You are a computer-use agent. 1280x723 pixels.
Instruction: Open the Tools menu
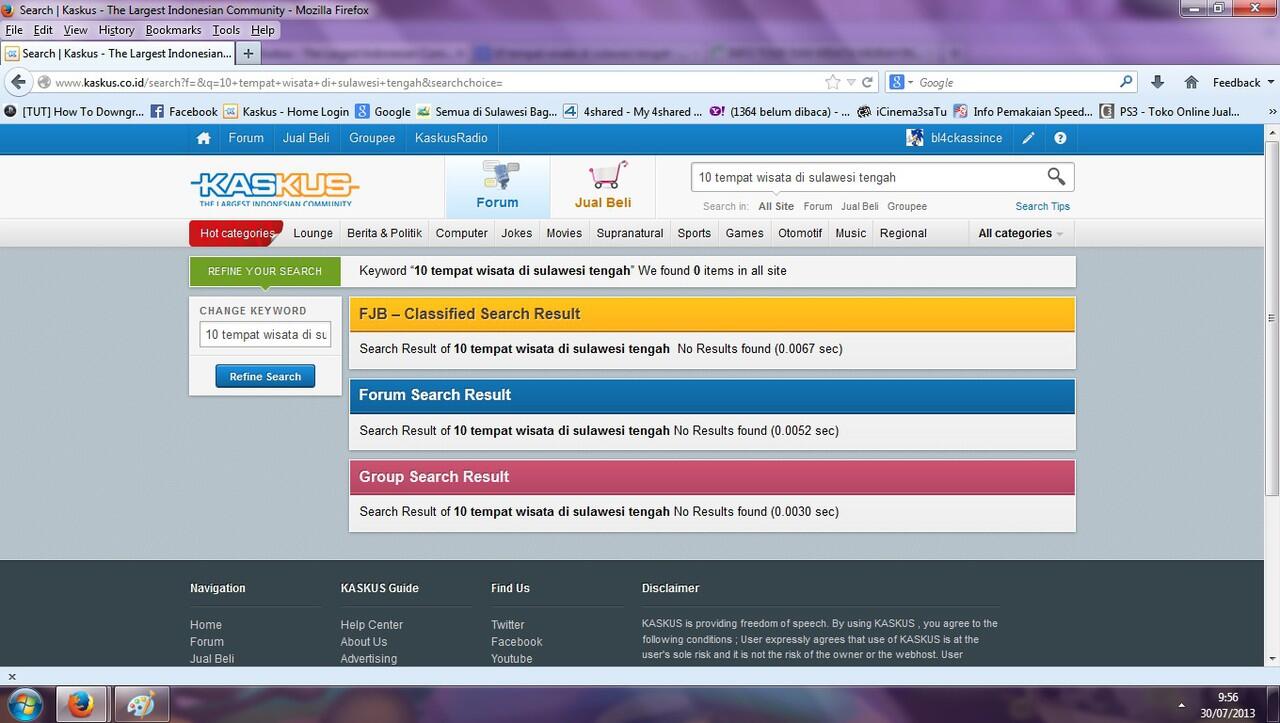[x=226, y=30]
